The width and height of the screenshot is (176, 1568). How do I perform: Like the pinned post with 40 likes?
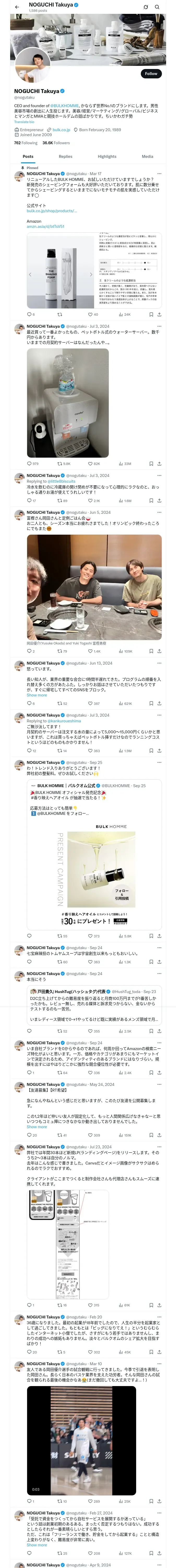click(93, 315)
